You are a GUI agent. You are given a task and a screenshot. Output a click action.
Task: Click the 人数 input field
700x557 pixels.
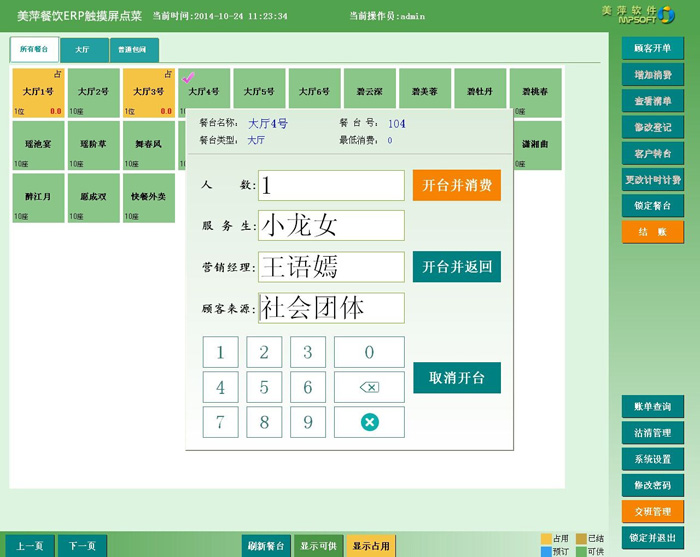[x=331, y=185]
